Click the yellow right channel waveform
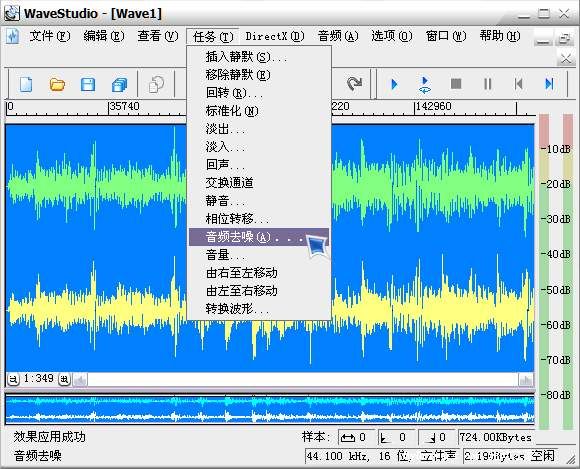Viewport: 580px width, 469px height. (96, 309)
